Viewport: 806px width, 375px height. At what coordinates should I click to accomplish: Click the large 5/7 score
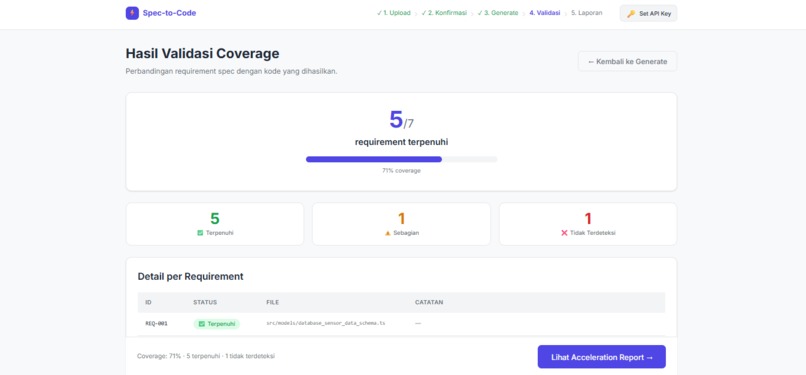click(x=401, y=120)
